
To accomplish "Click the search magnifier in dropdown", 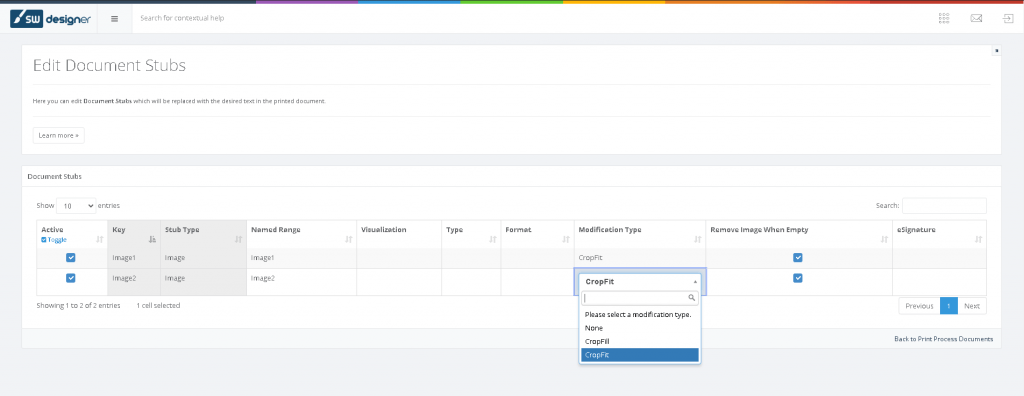I will [692, 298].
